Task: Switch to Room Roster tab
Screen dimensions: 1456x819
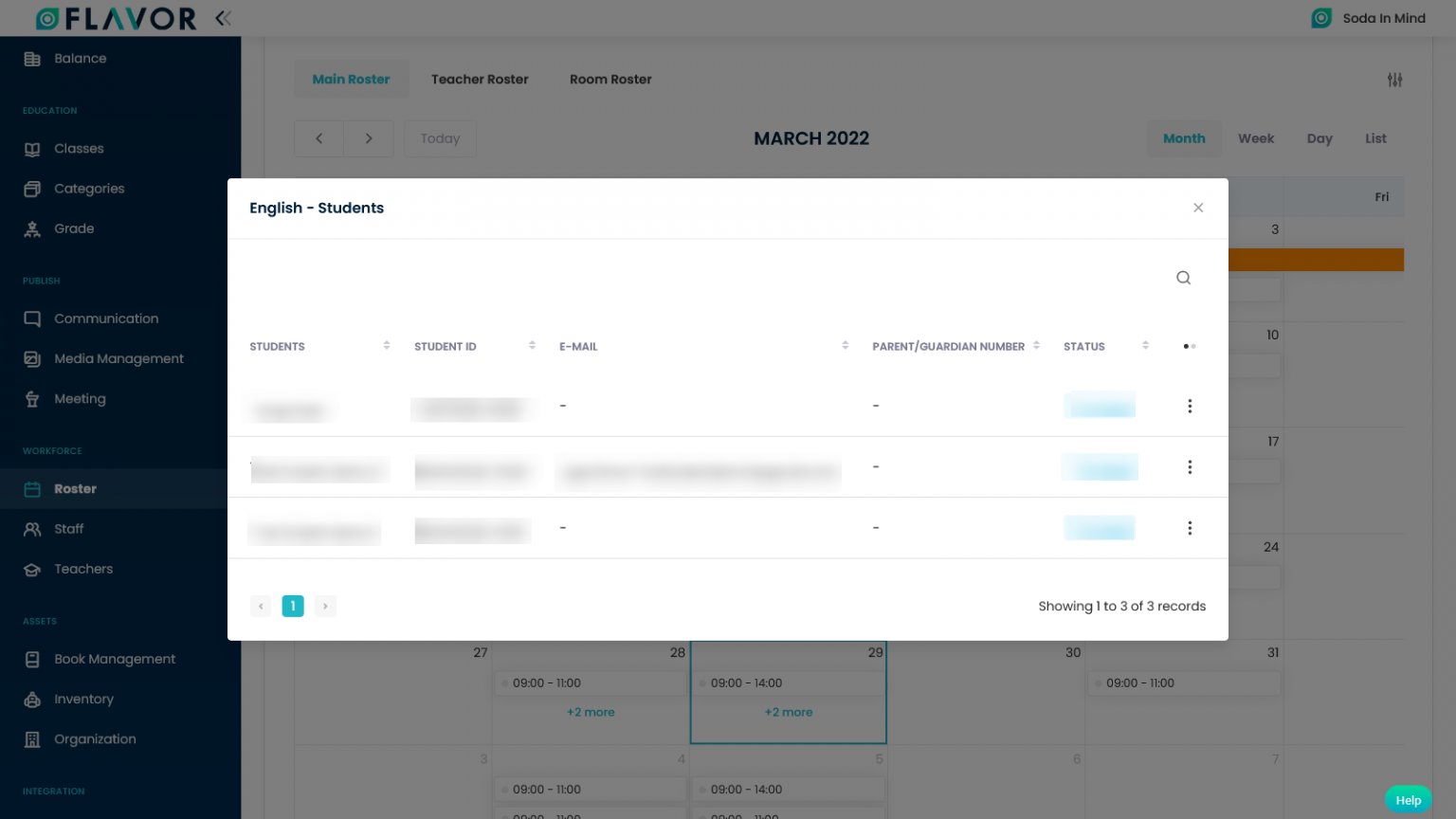Action: coord(610,80)
